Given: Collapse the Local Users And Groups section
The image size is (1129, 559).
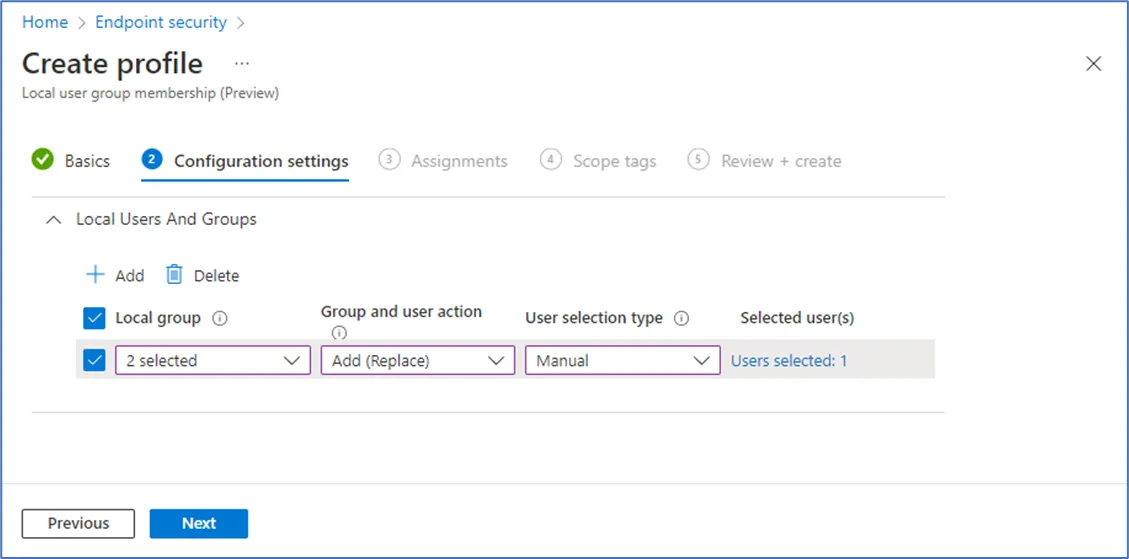Looking at the screenshot, I should click(x=53, y=220).
